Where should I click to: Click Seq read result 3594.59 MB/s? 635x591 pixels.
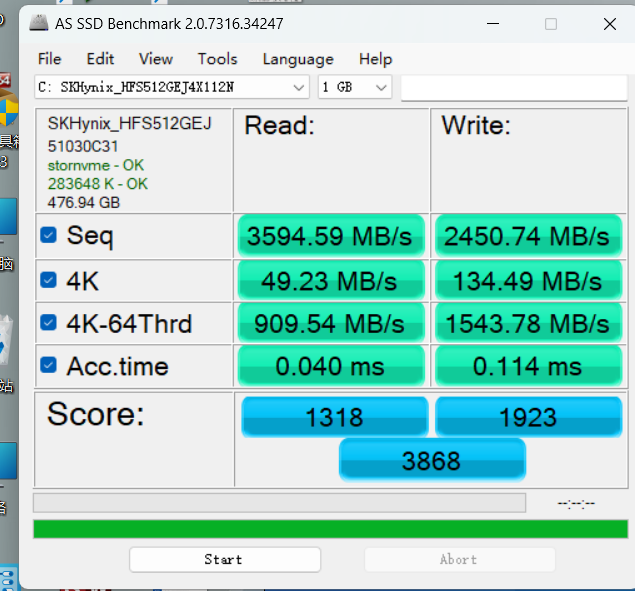pos(331,236)
